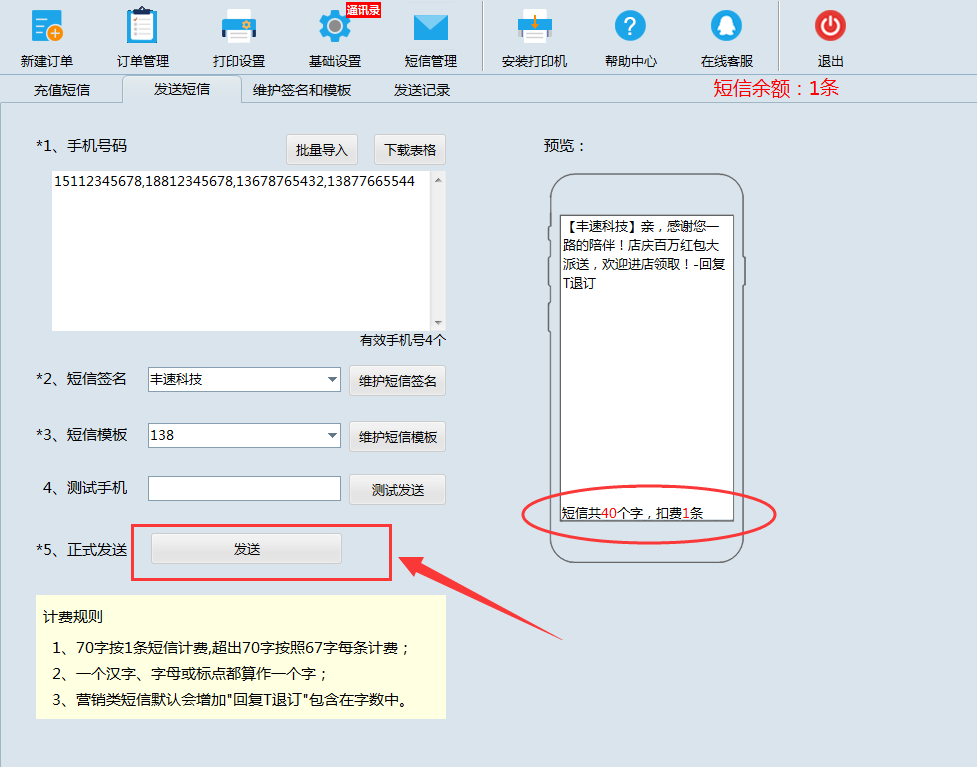The width and height of the screenshot is (977, 767).
Task: Open 维护签名和模板 tab
Action: point(302,90)
